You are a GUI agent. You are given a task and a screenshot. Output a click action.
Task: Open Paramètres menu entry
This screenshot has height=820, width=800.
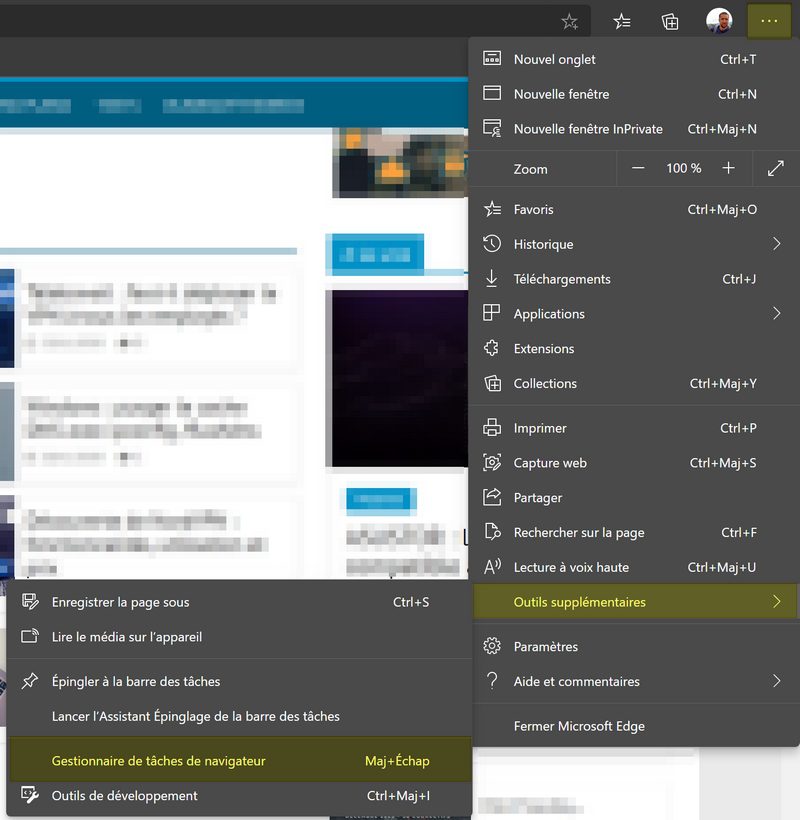tap(634, 646)
